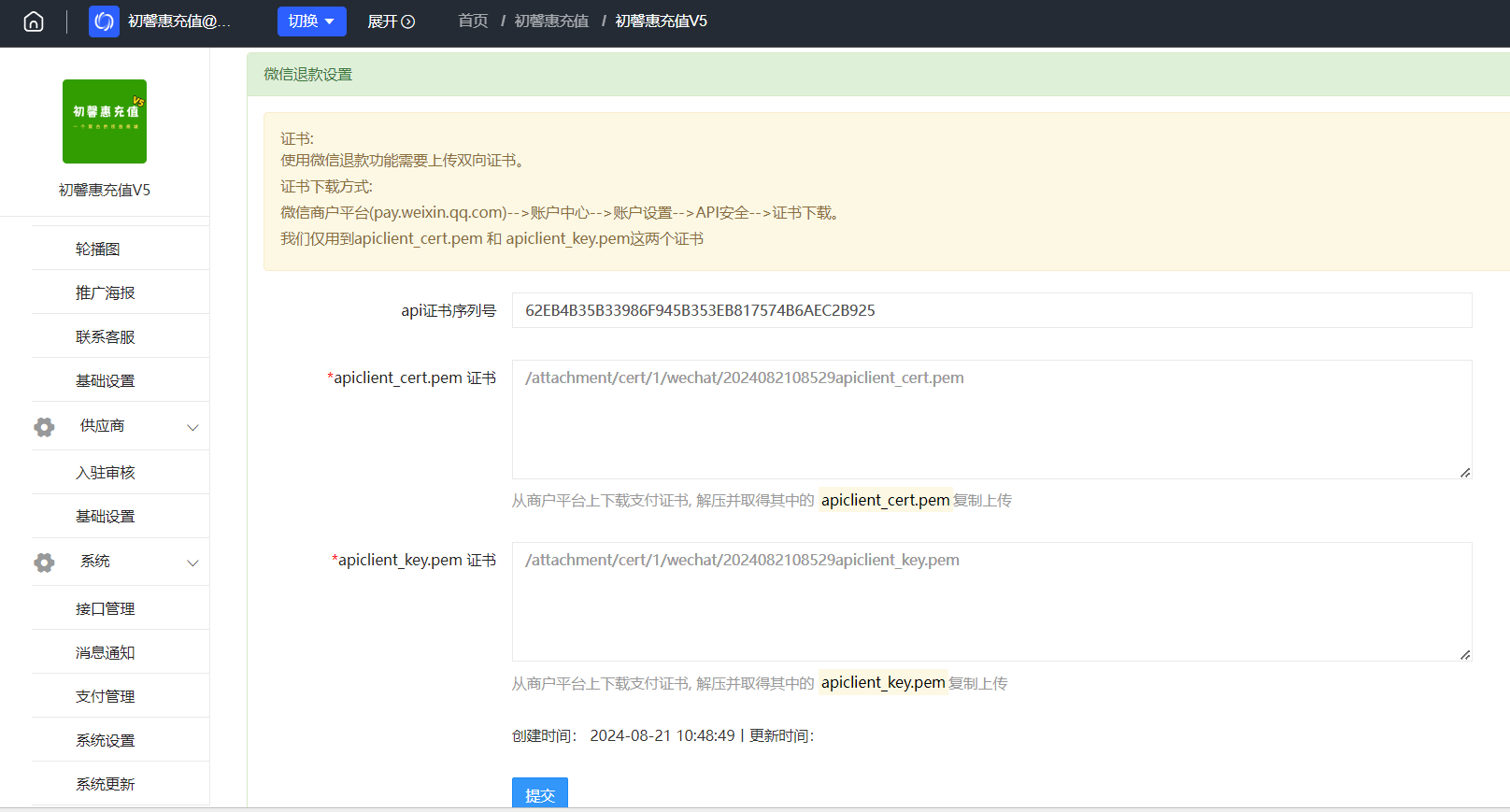1510x812 pixels.
Task: Go to 首页 breadcrumb
Action: click(473, 21)
